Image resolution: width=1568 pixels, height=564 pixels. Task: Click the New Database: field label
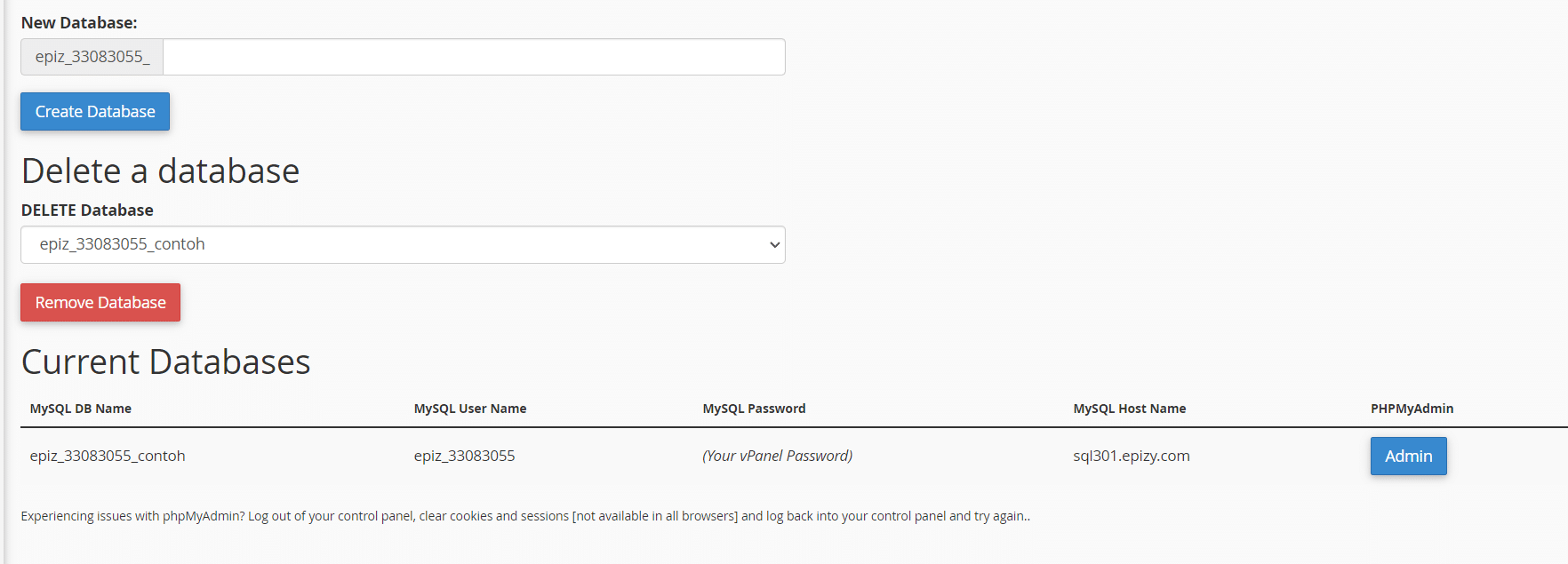pos(79,23)
